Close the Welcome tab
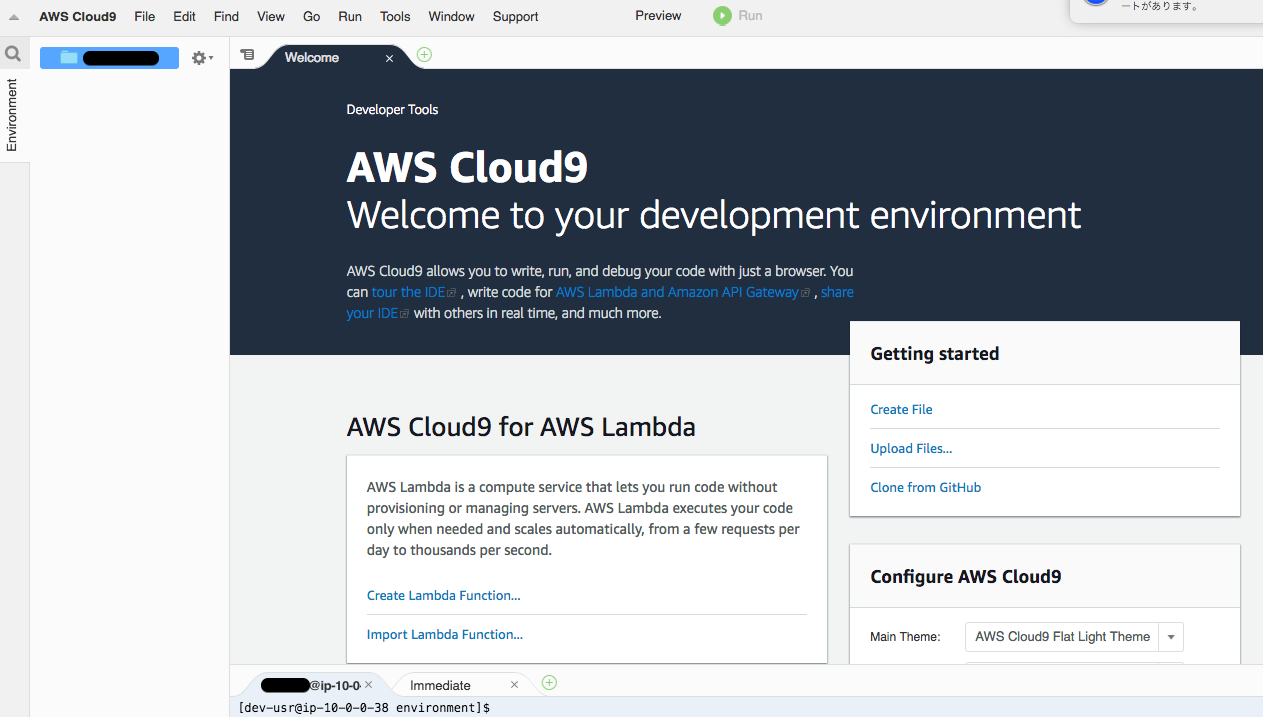 point(389,57)
